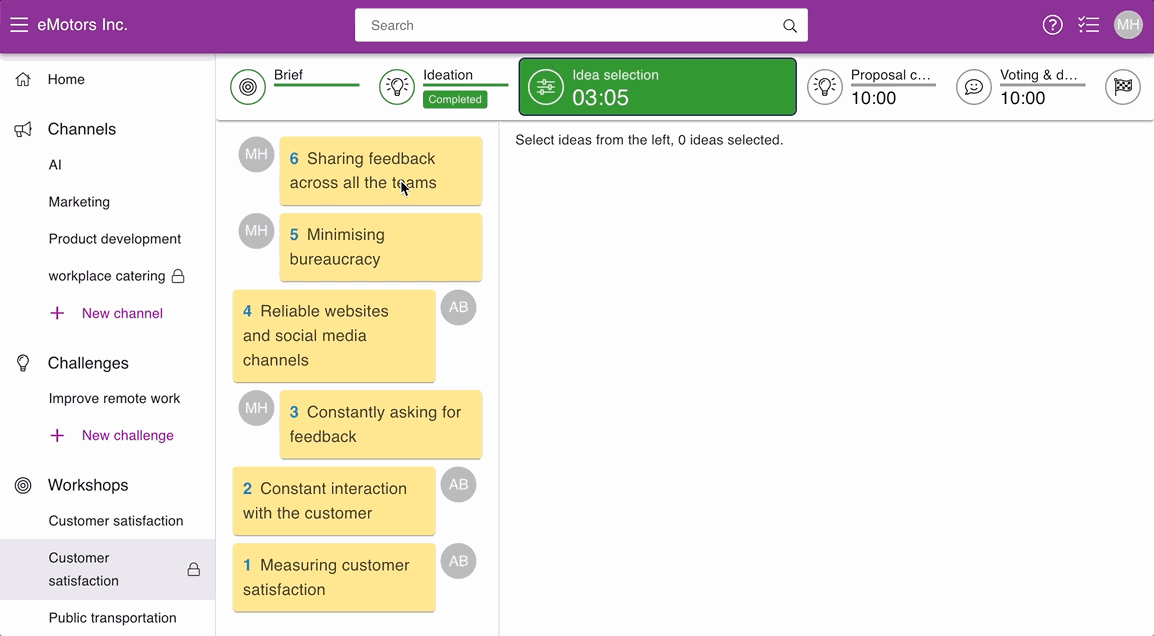Select idea 1 Measuring customer satisfaction
1154x636 pixels.
pyautogui.click(x=334, y=578)
